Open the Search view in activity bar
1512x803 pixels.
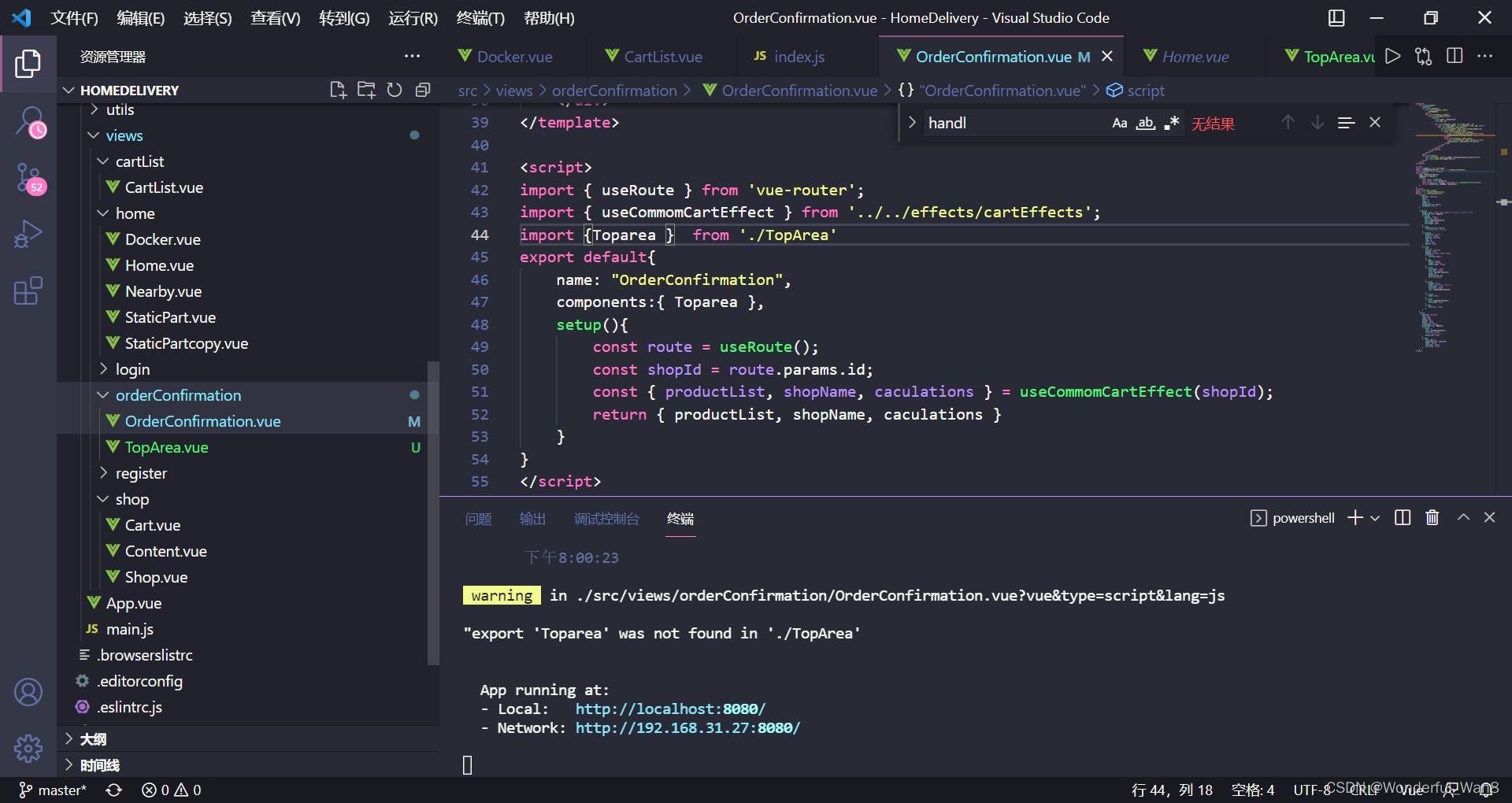(x=28, y=122)
